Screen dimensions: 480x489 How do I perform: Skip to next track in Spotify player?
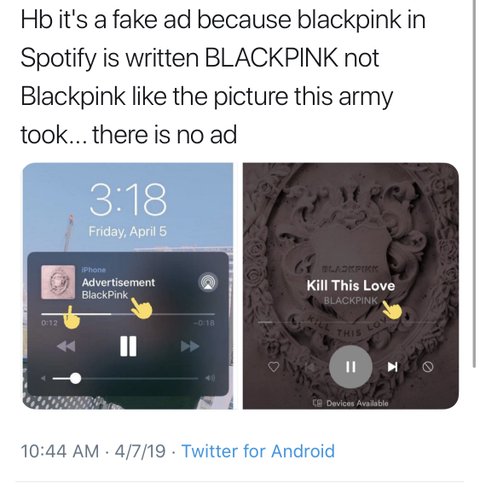pyautogui.click(x=392, y=367)
